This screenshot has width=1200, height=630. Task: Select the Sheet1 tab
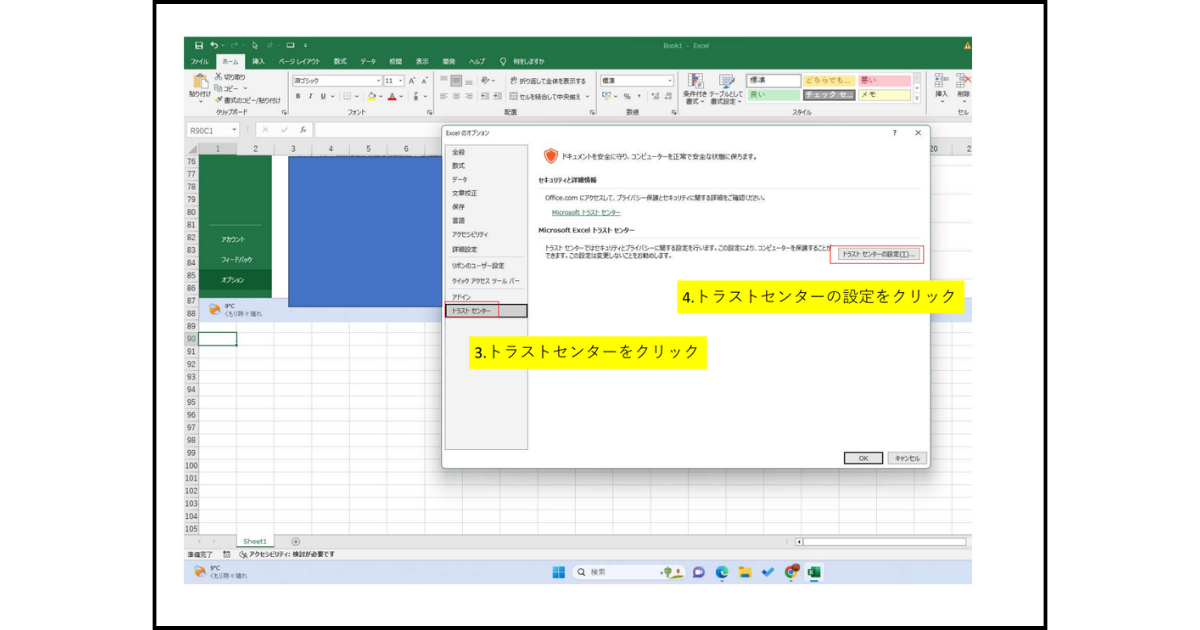point(255,541)
